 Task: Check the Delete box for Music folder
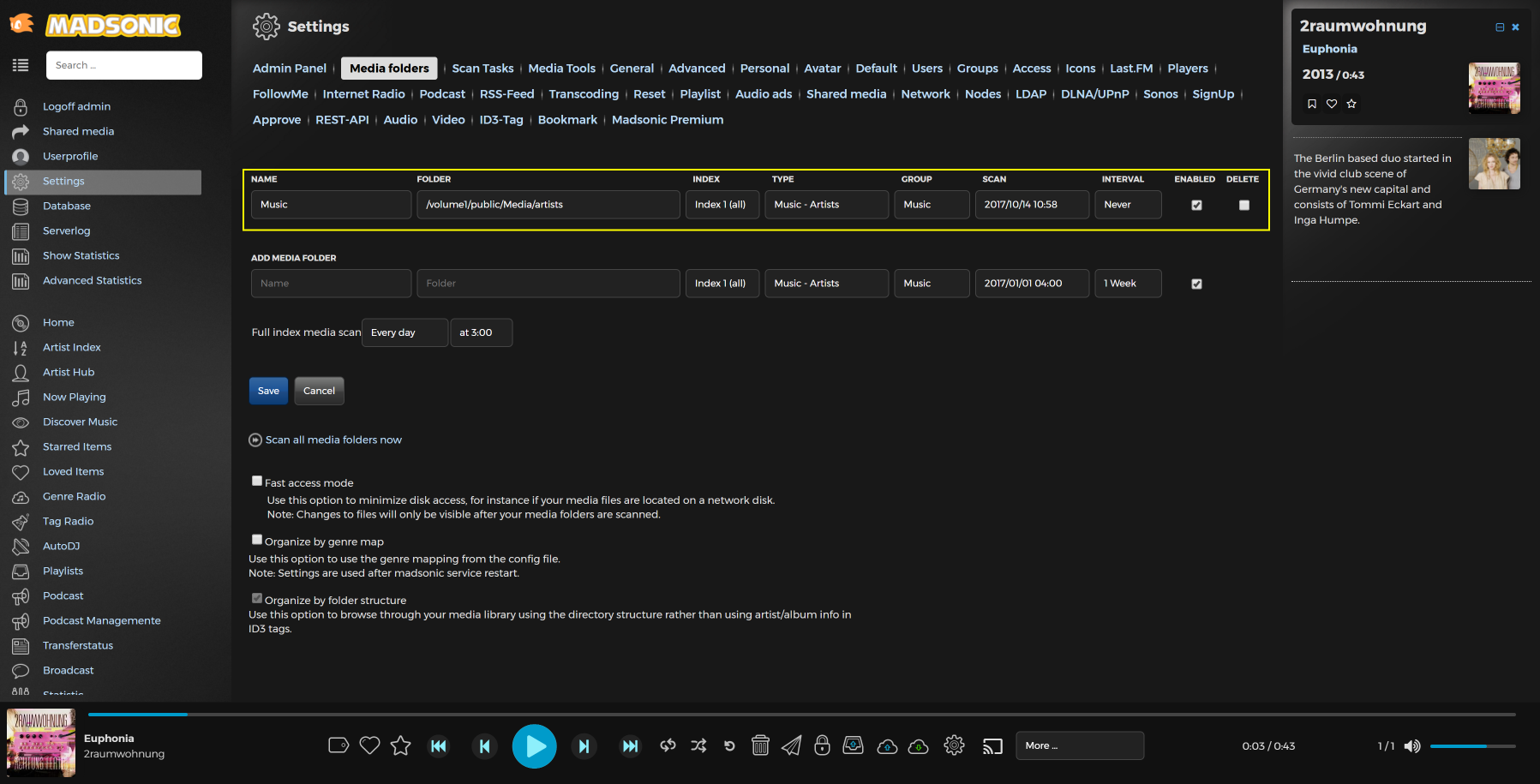(1244, 206)
